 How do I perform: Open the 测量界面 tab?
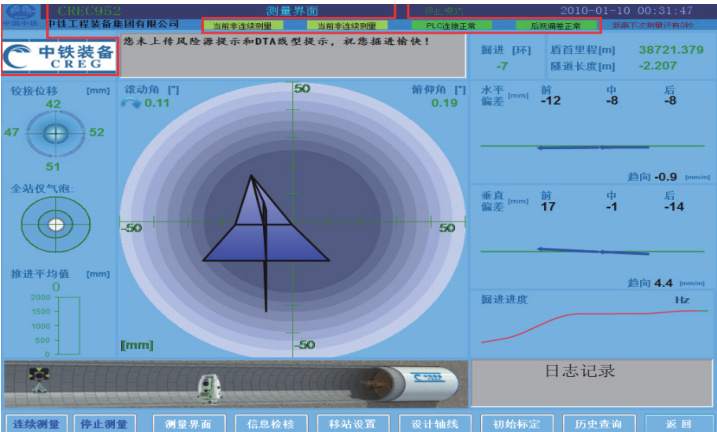(188, 423)
